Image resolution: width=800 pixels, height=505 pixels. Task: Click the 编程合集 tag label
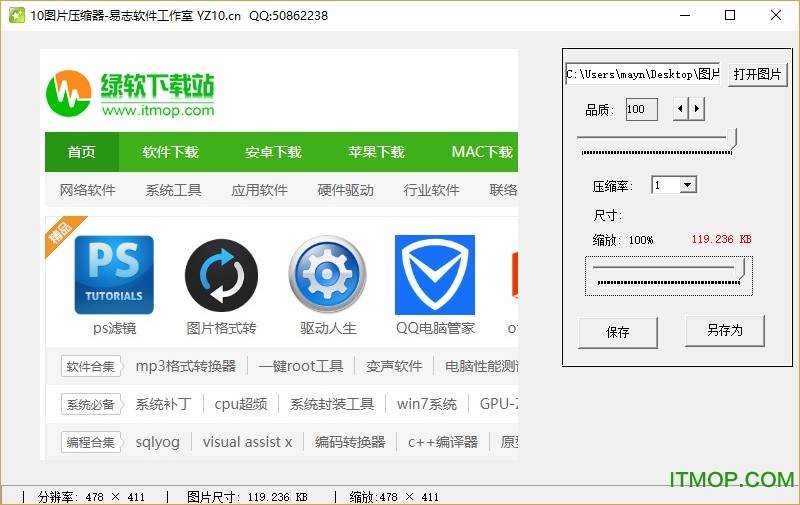click(x=91, y=442)
